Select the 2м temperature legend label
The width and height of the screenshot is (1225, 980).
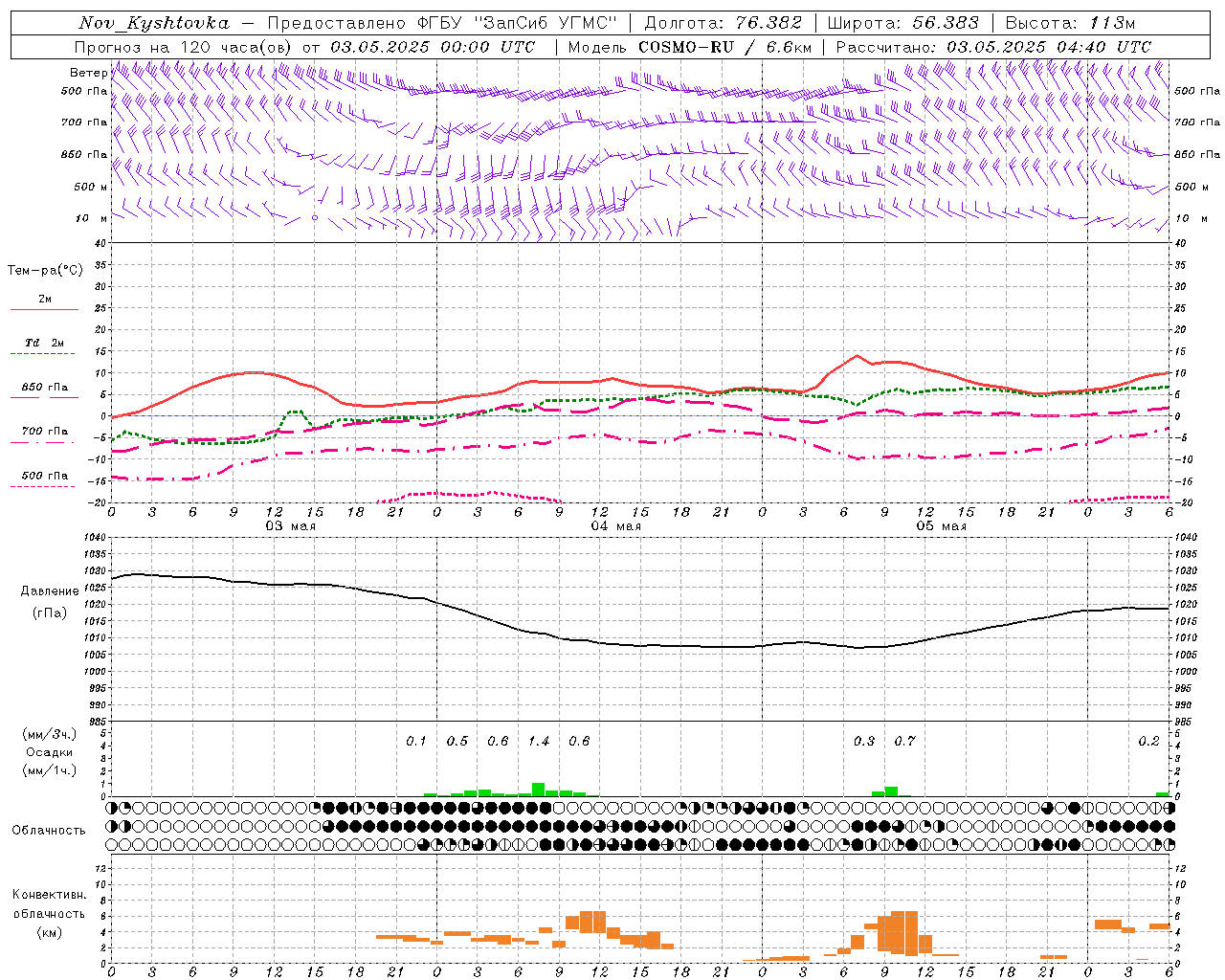click(45, 300)
